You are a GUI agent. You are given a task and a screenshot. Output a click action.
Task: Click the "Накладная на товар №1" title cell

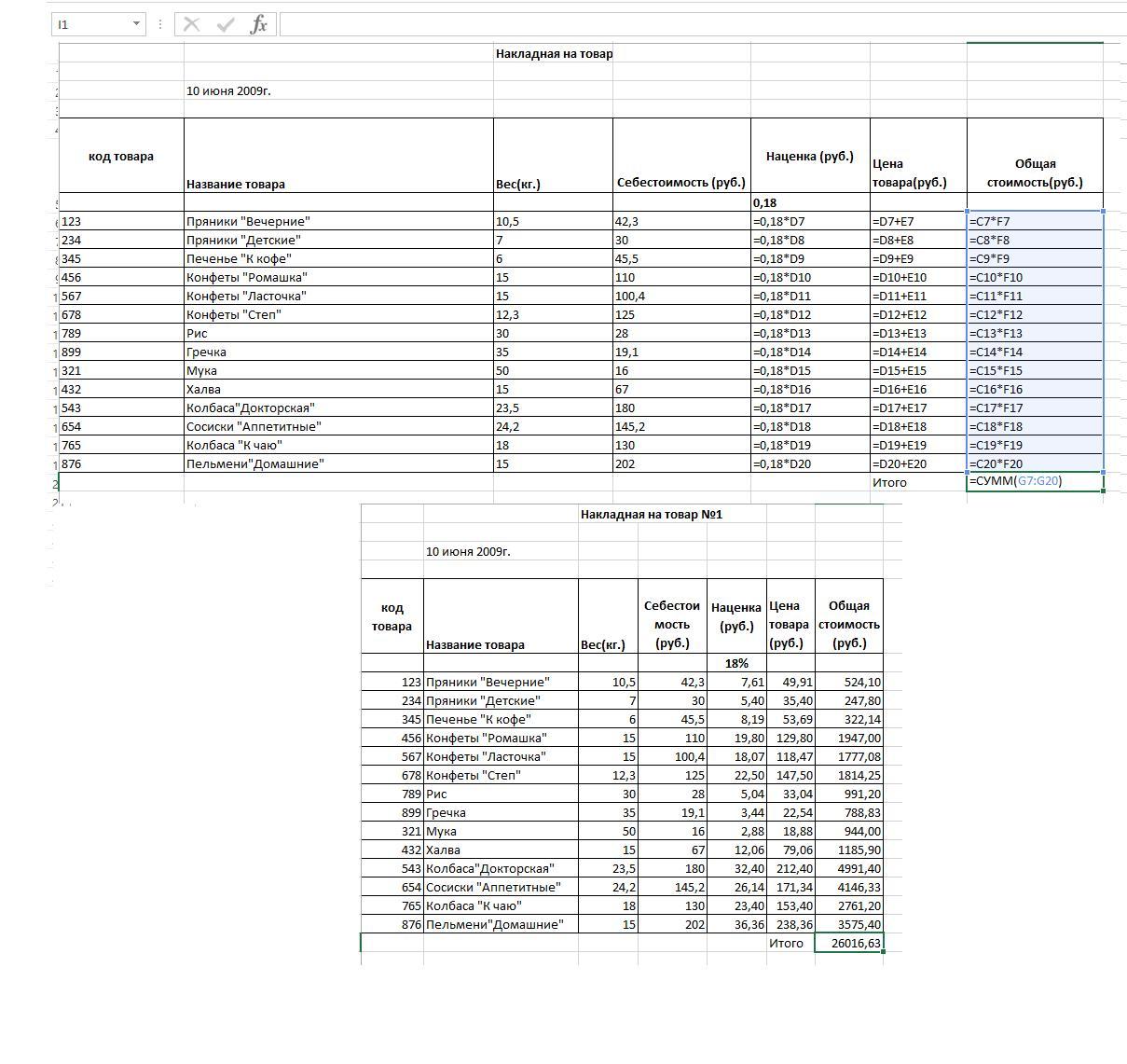[651, 514]
